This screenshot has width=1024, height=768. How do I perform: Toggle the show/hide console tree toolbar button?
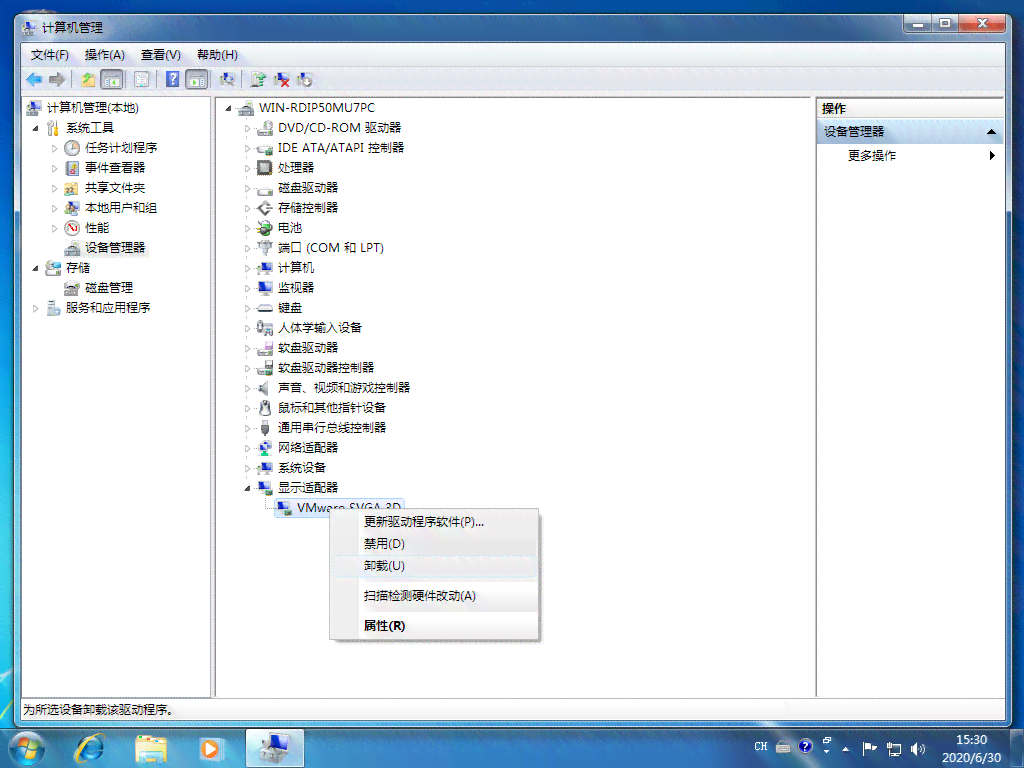[x=112, y=80]
